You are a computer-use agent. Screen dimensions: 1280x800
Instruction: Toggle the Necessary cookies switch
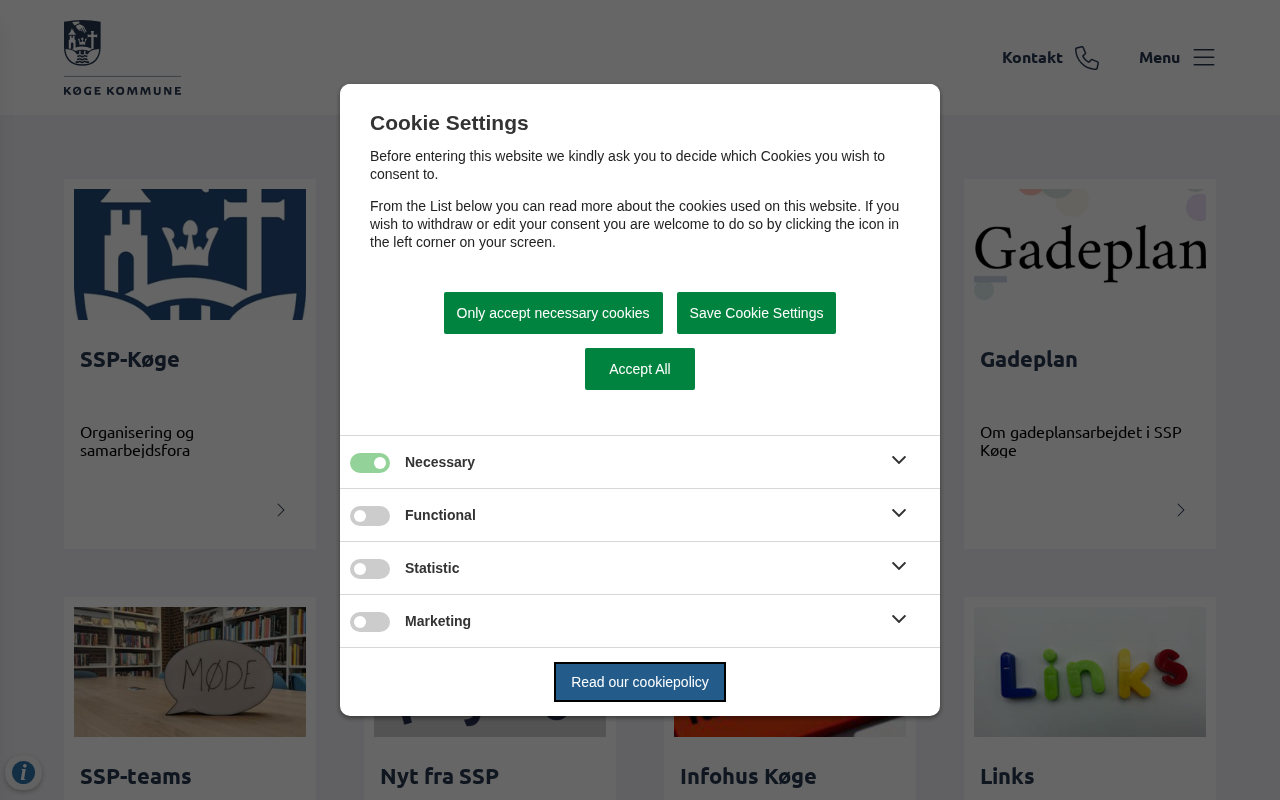click(370, 463)
